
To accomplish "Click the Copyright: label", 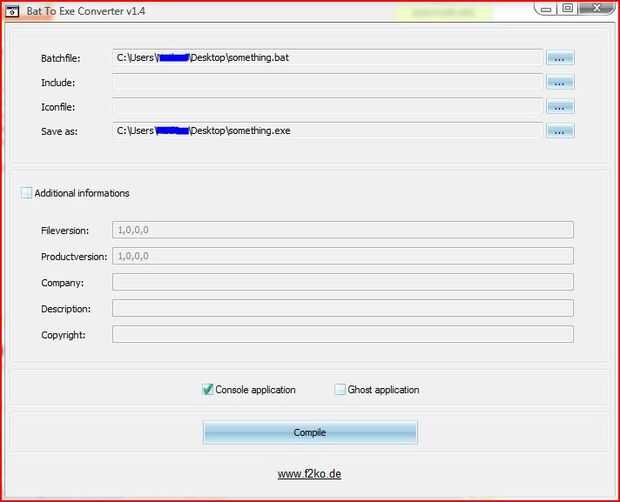I will click(63, 335).
